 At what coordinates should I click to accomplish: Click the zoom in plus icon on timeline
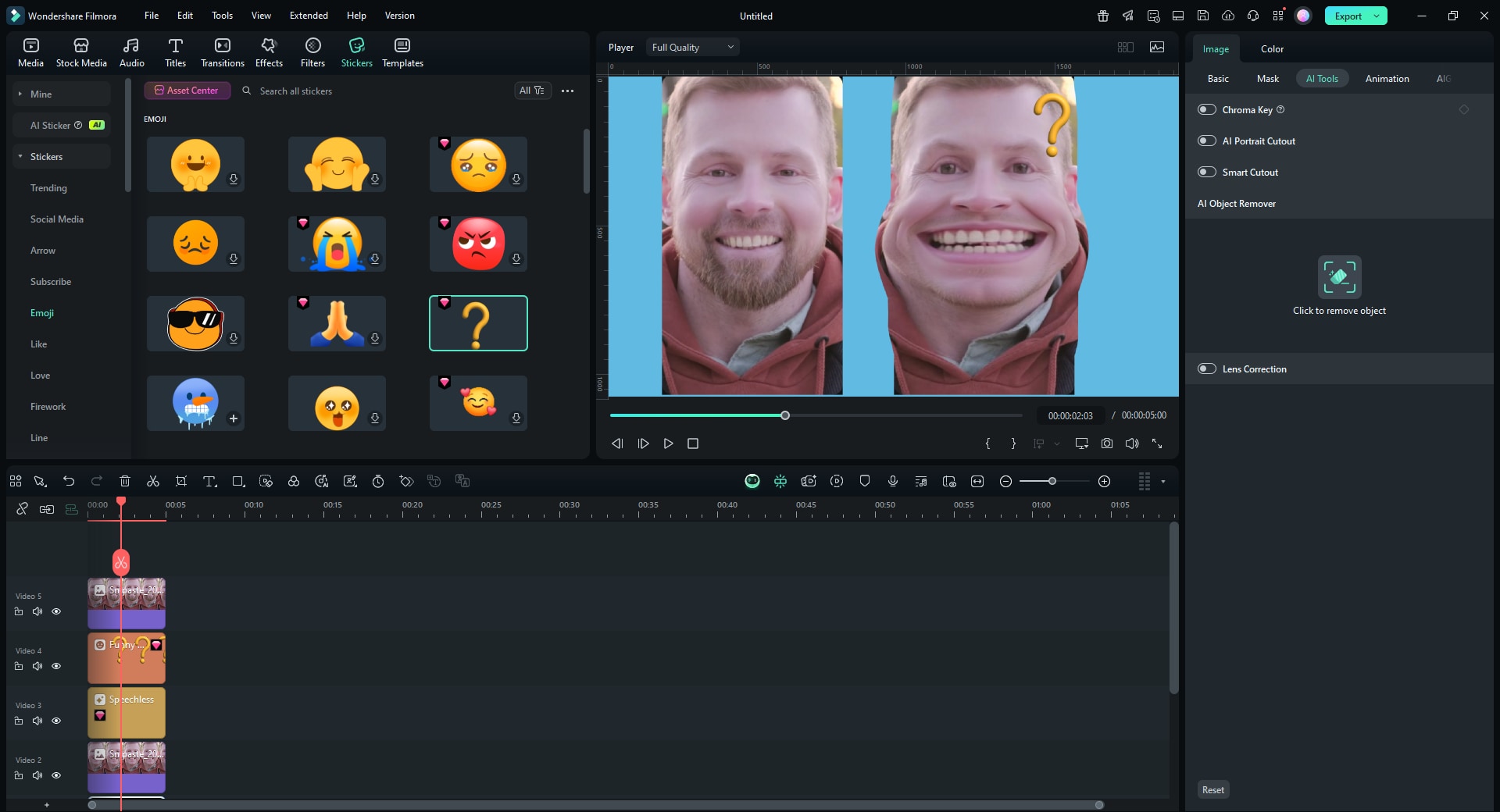pos(1105,481)
